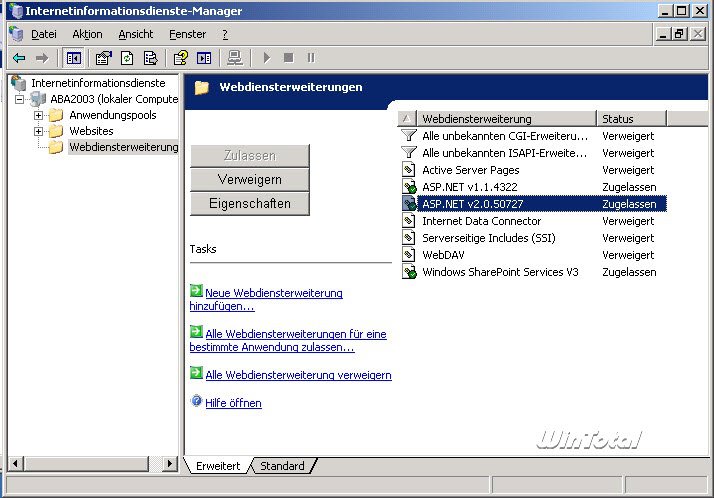Collapse the ABA2003 computer node
Screen dimensions: 714x498
pyautogui.click(x=19, y=99)
